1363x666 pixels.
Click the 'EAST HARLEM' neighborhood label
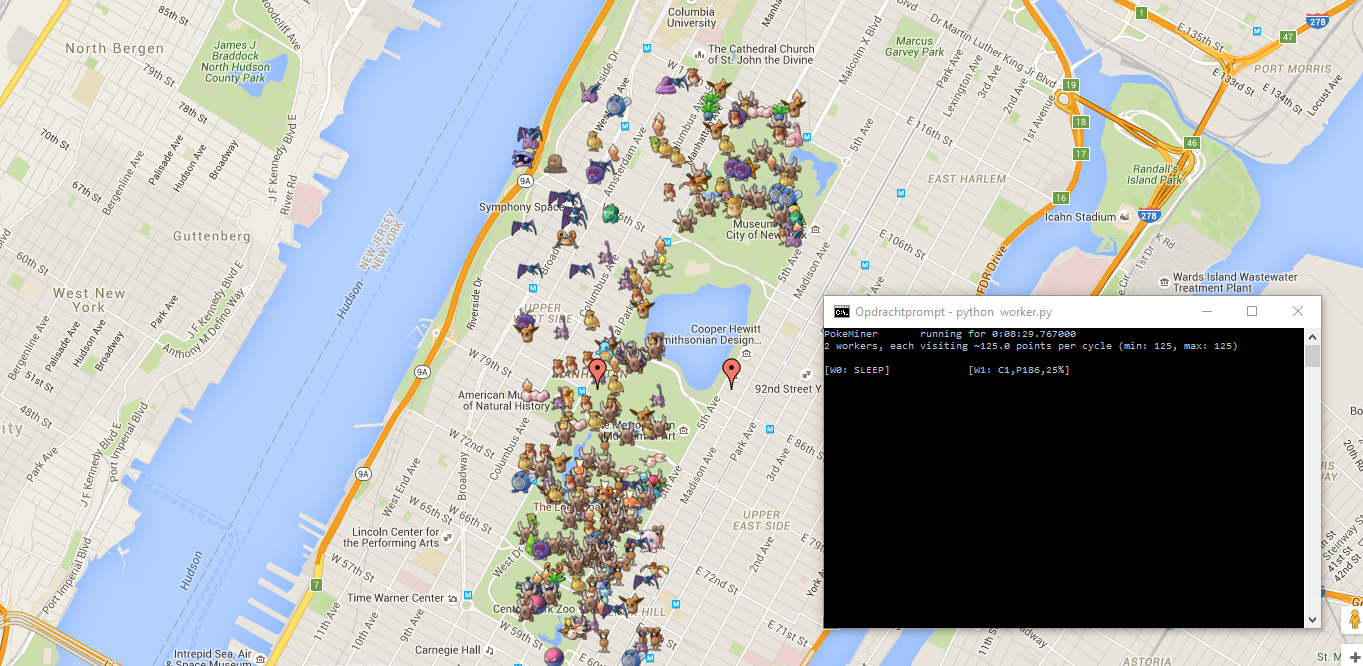click(966, 179)
